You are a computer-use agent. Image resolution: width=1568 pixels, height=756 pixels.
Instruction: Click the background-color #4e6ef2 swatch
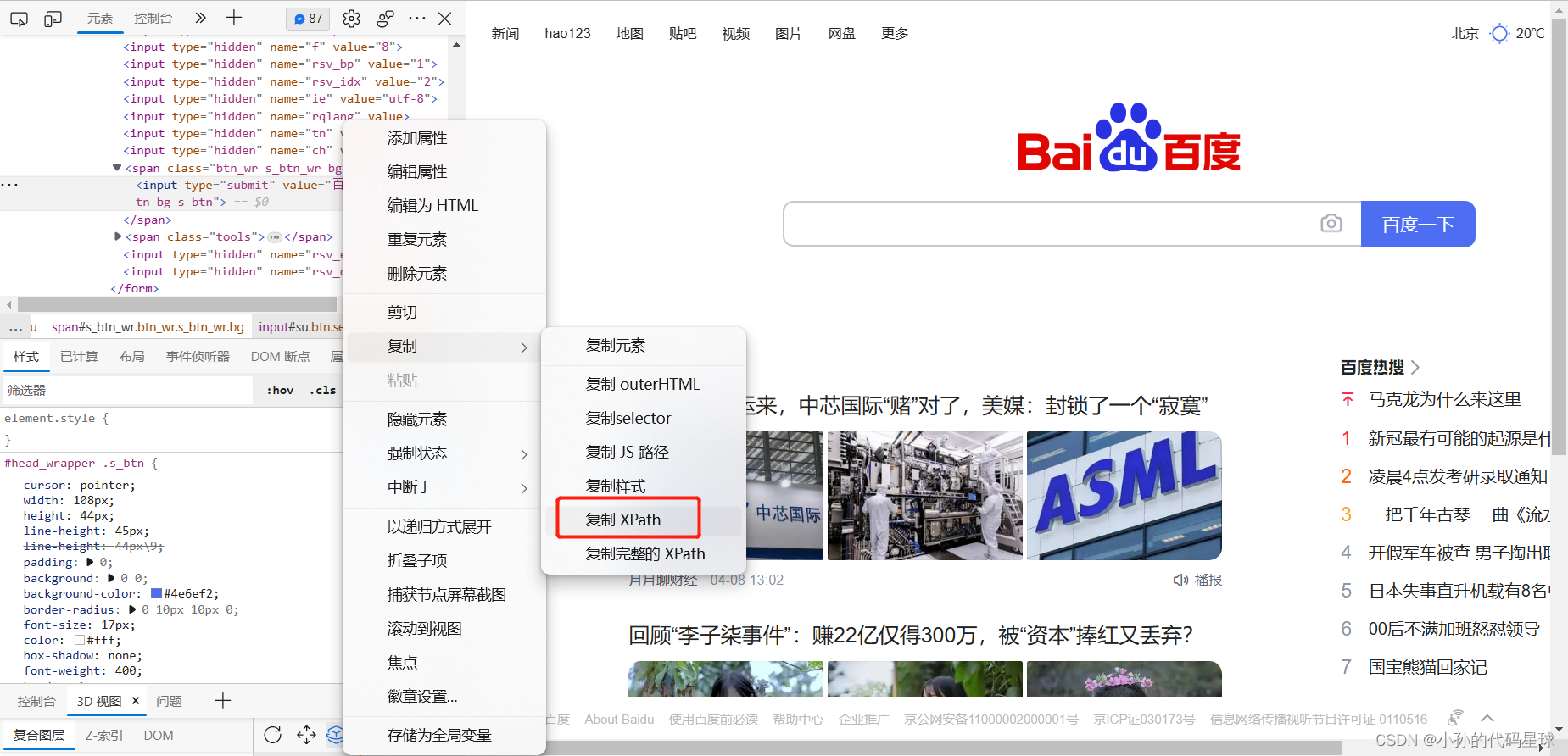[156, 593]
